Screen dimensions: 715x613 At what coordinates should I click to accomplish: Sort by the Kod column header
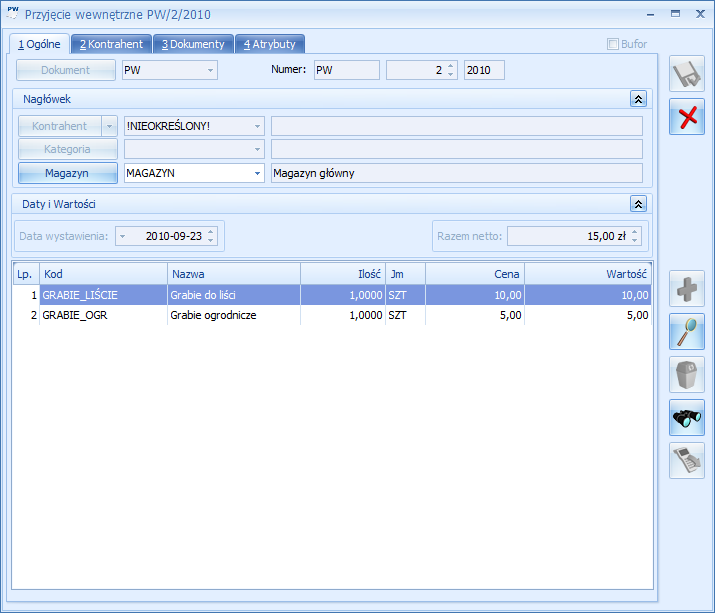click(x=104, y=274)
